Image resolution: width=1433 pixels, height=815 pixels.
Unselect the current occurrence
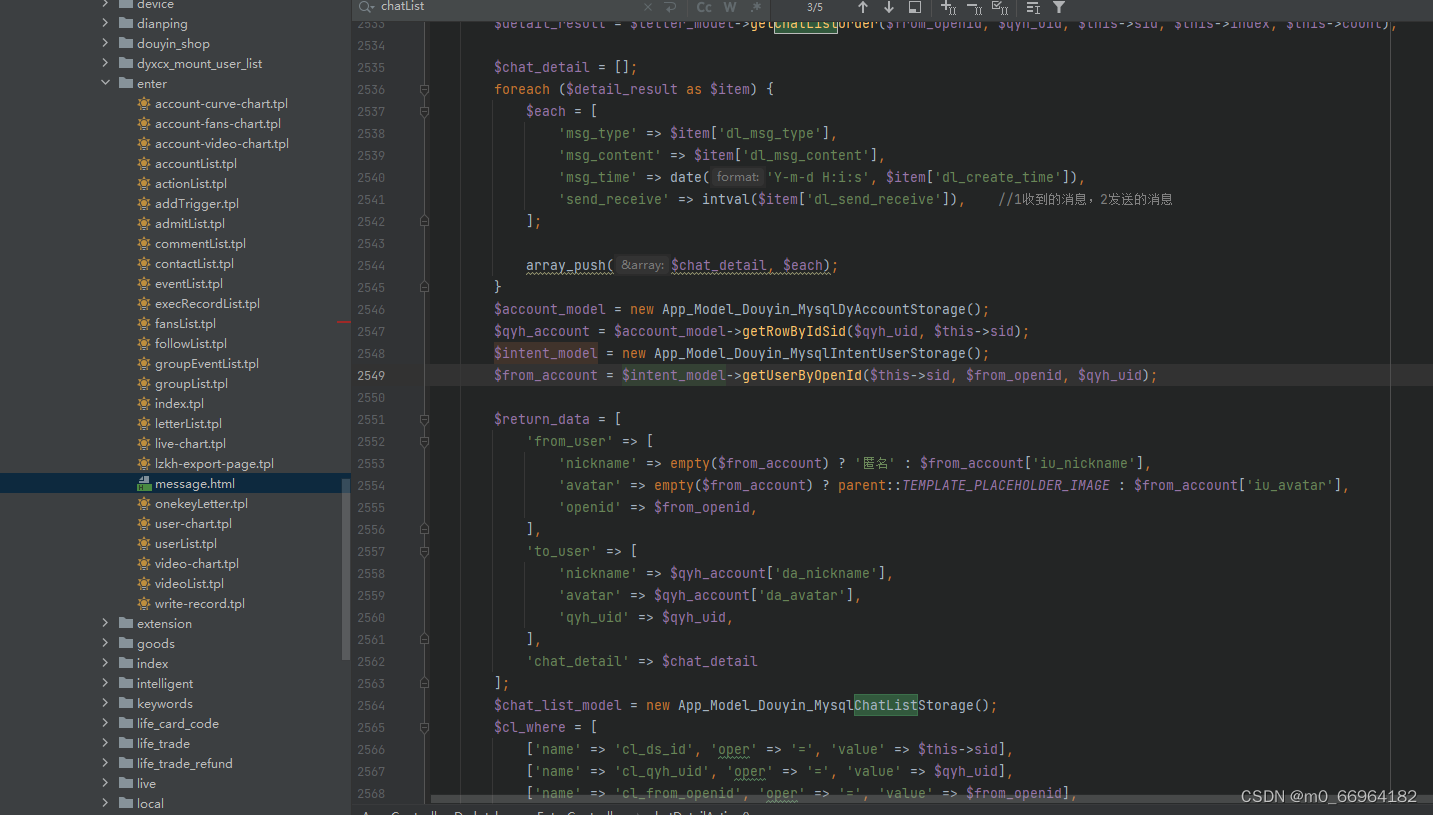tap(974, 7)
